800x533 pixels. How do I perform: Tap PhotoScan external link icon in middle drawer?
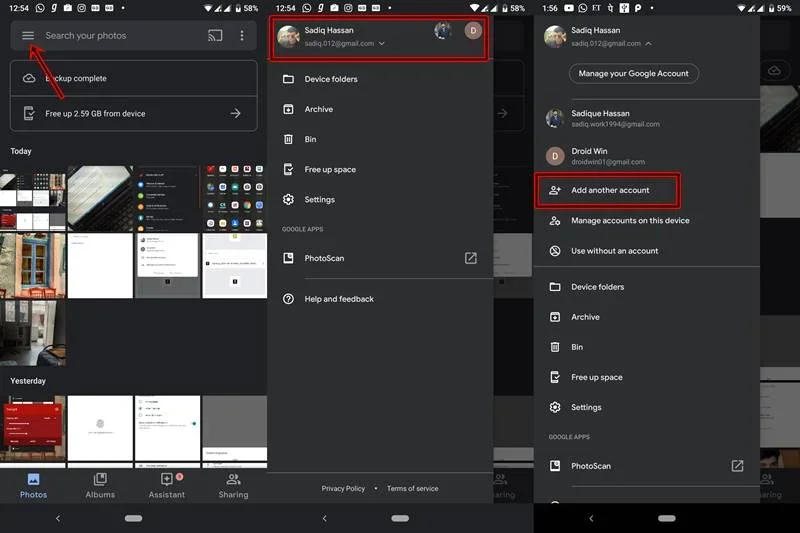tap(470, 258)
